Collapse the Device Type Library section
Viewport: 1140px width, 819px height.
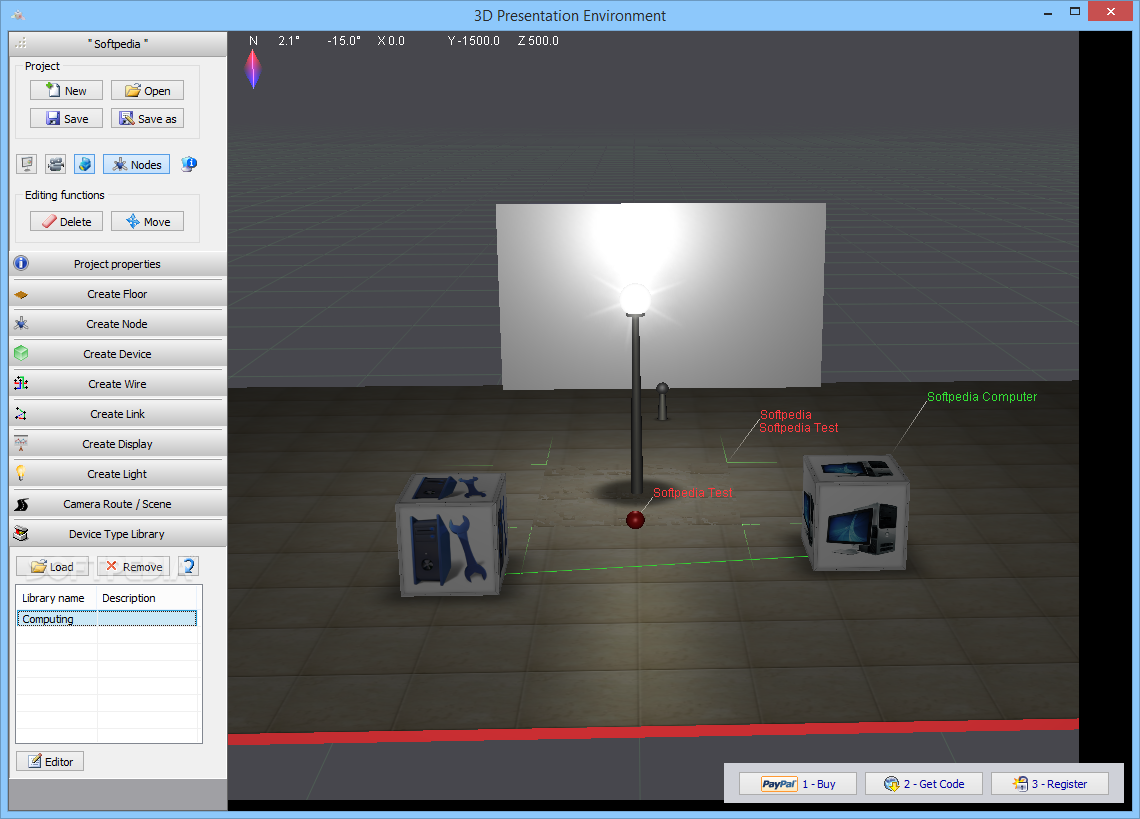[118, 533]
